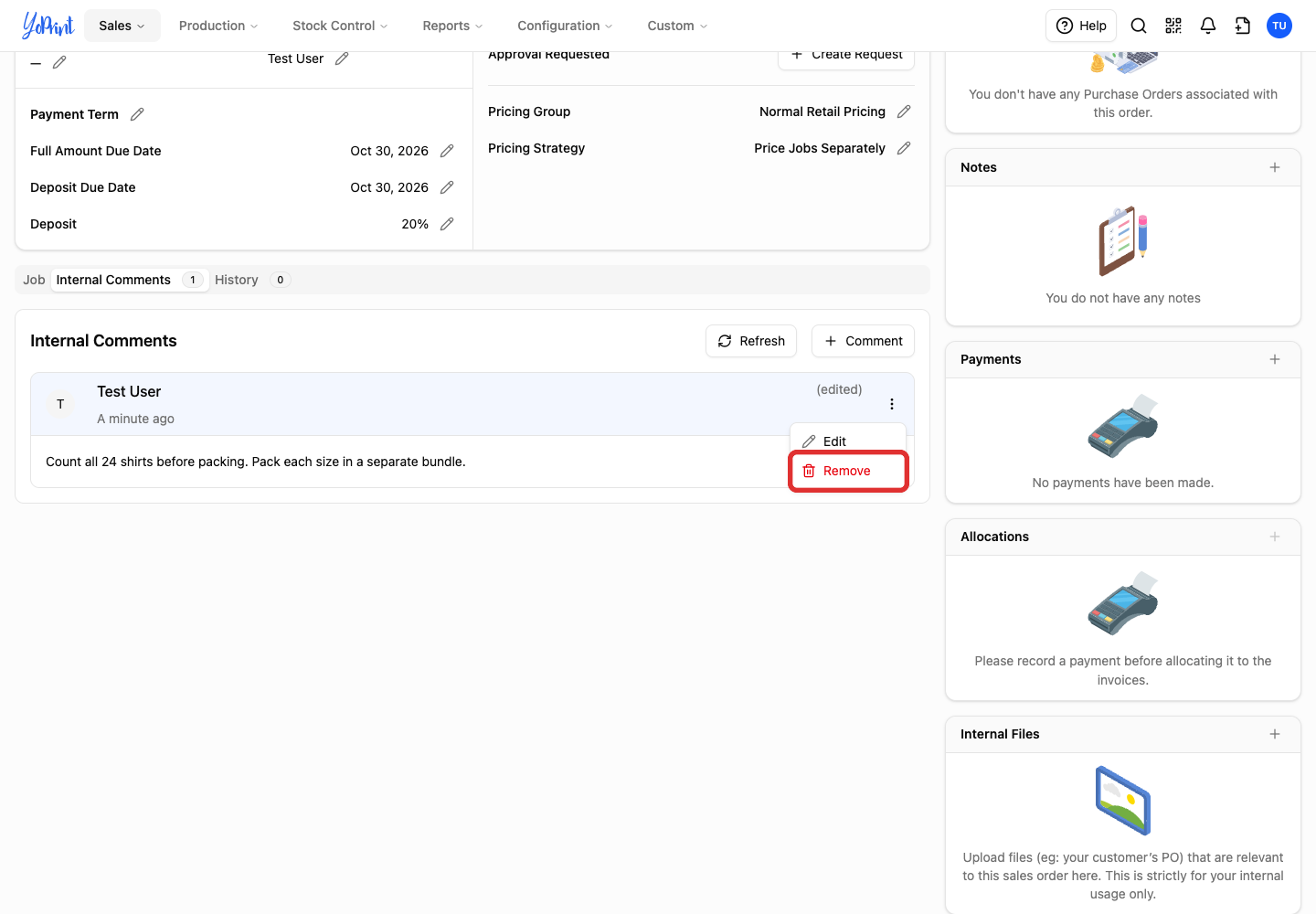Open the search magnifier icon

point(1139,26)
